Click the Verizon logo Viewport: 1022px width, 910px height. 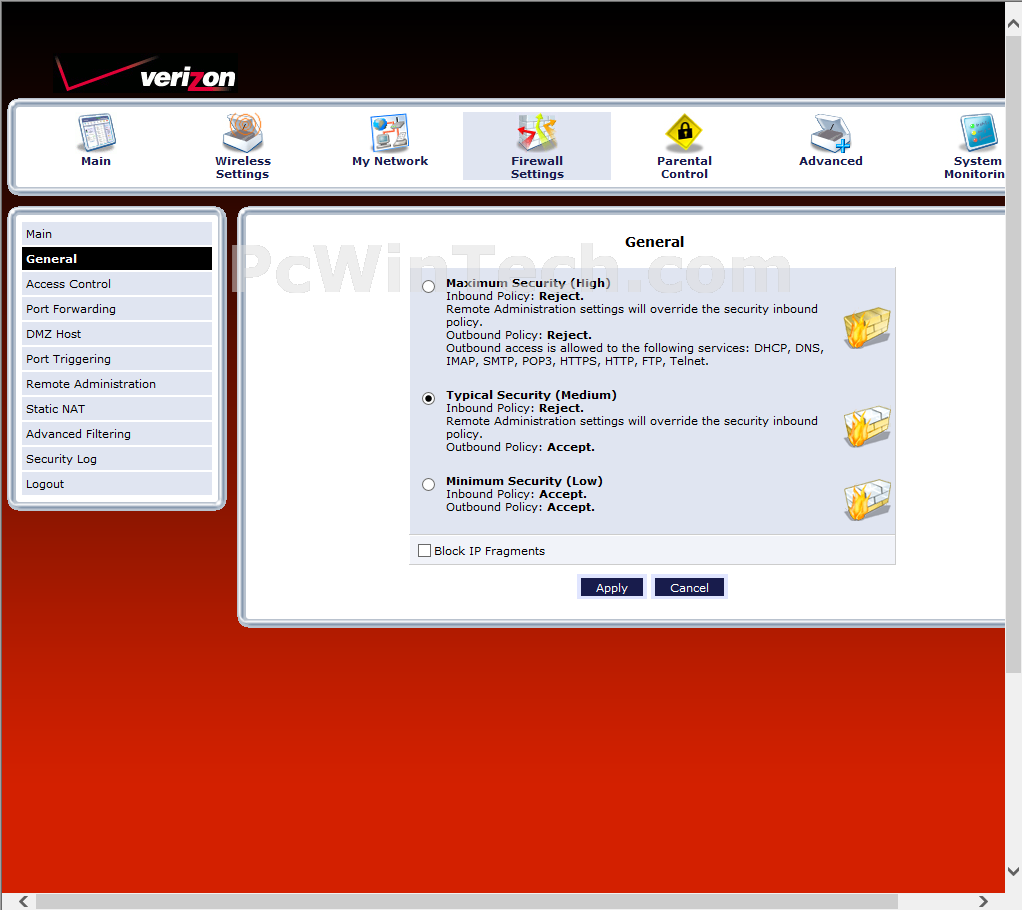click(x=146, y=74)
